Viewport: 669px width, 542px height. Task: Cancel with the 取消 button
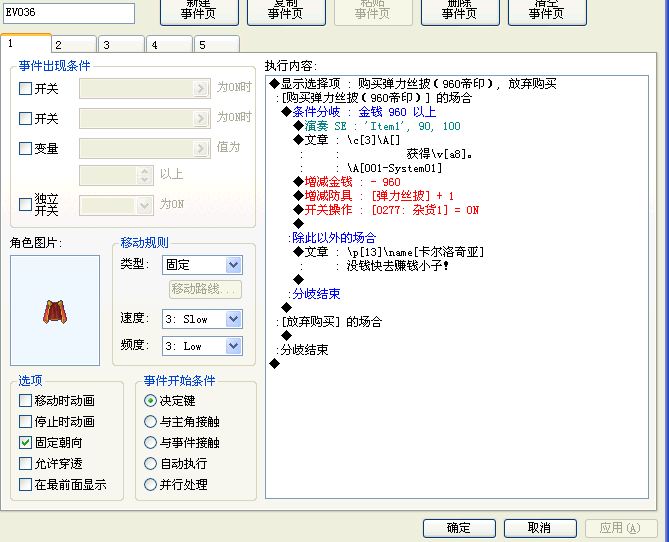(540, 528)
